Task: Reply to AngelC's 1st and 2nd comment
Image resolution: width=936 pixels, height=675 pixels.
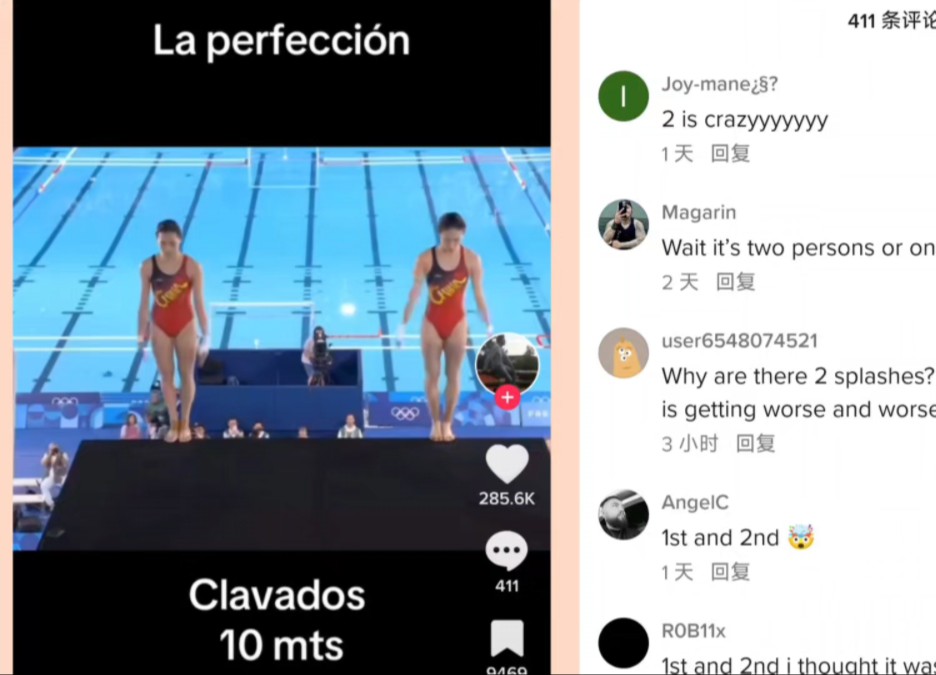Action: [x=730, y=572]
